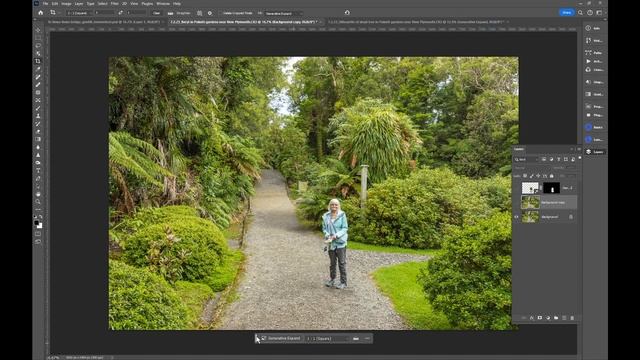Open crop tool preset picker arrow

point(60,13)
